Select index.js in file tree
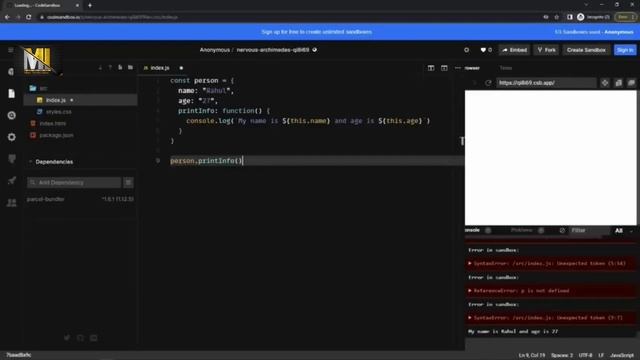Viewport: 640px width, 360px height. click(80, 100)
